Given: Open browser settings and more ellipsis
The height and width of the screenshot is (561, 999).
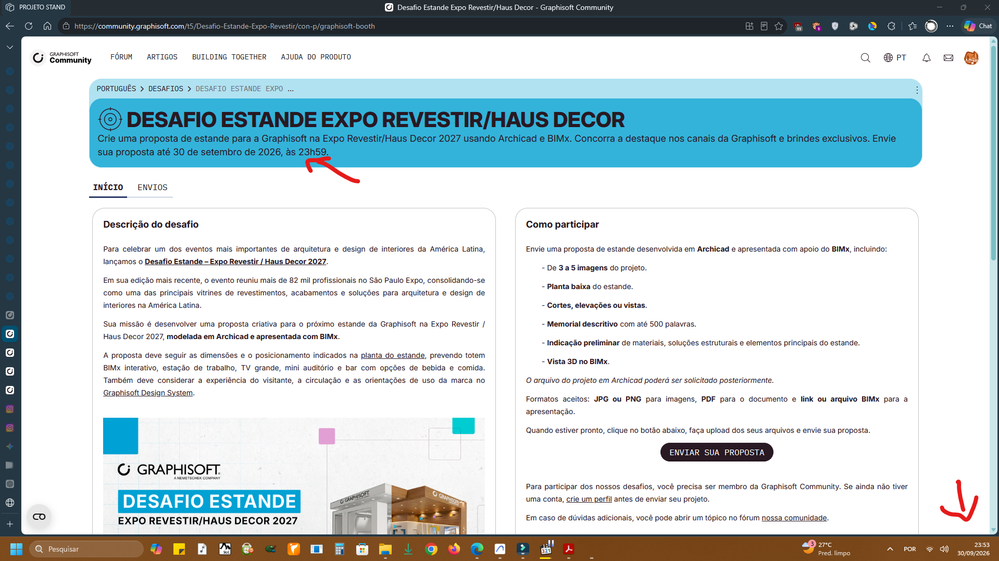Looking at the screenshot, I should pos(950,26).
